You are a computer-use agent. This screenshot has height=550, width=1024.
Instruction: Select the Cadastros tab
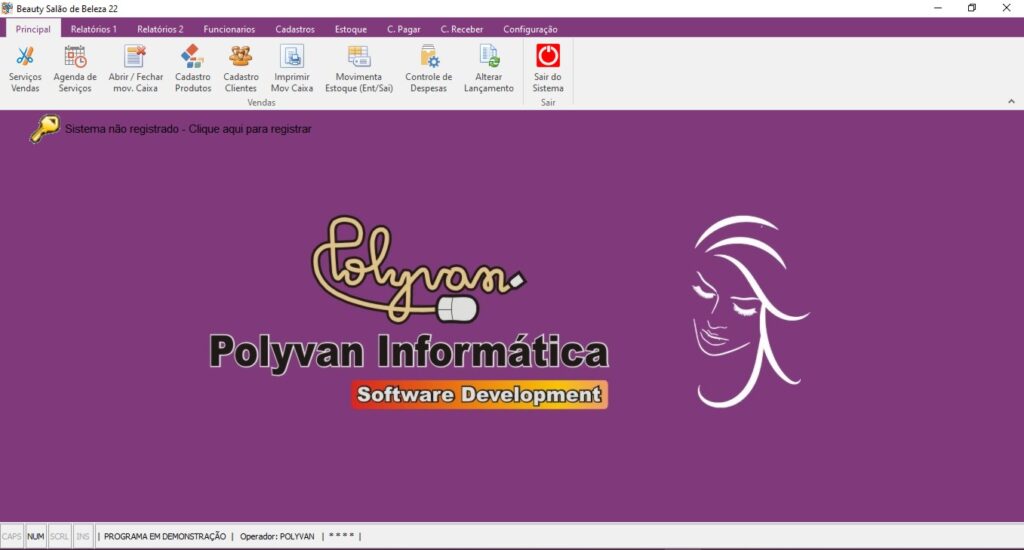pyautogui.click(x=295, y=29)
